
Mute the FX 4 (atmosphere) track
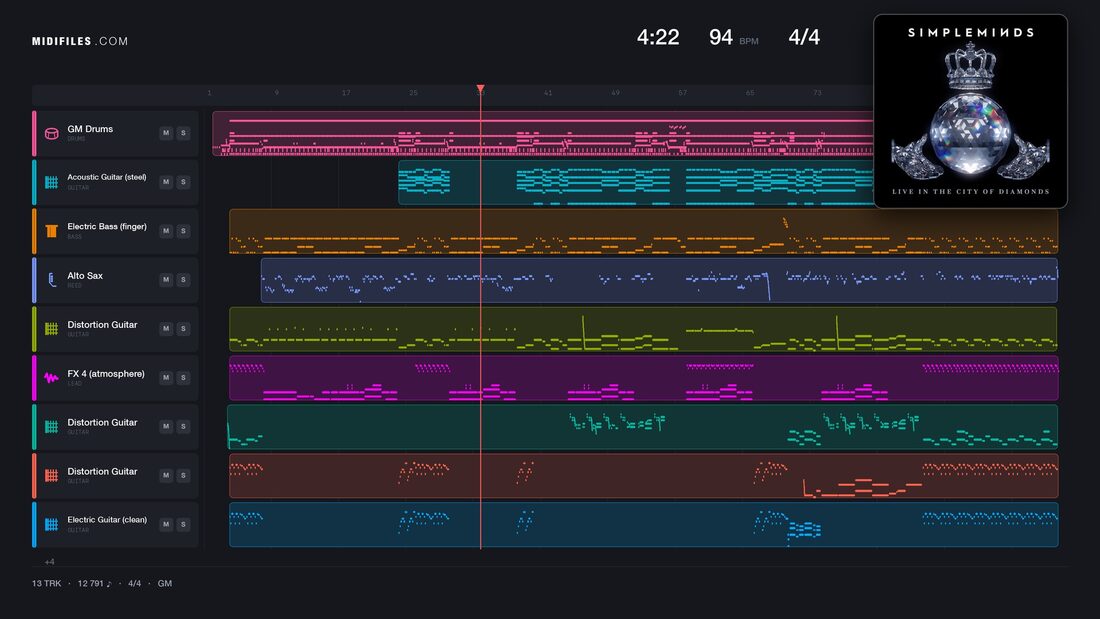pyautogui.click(x=166, y=378)
